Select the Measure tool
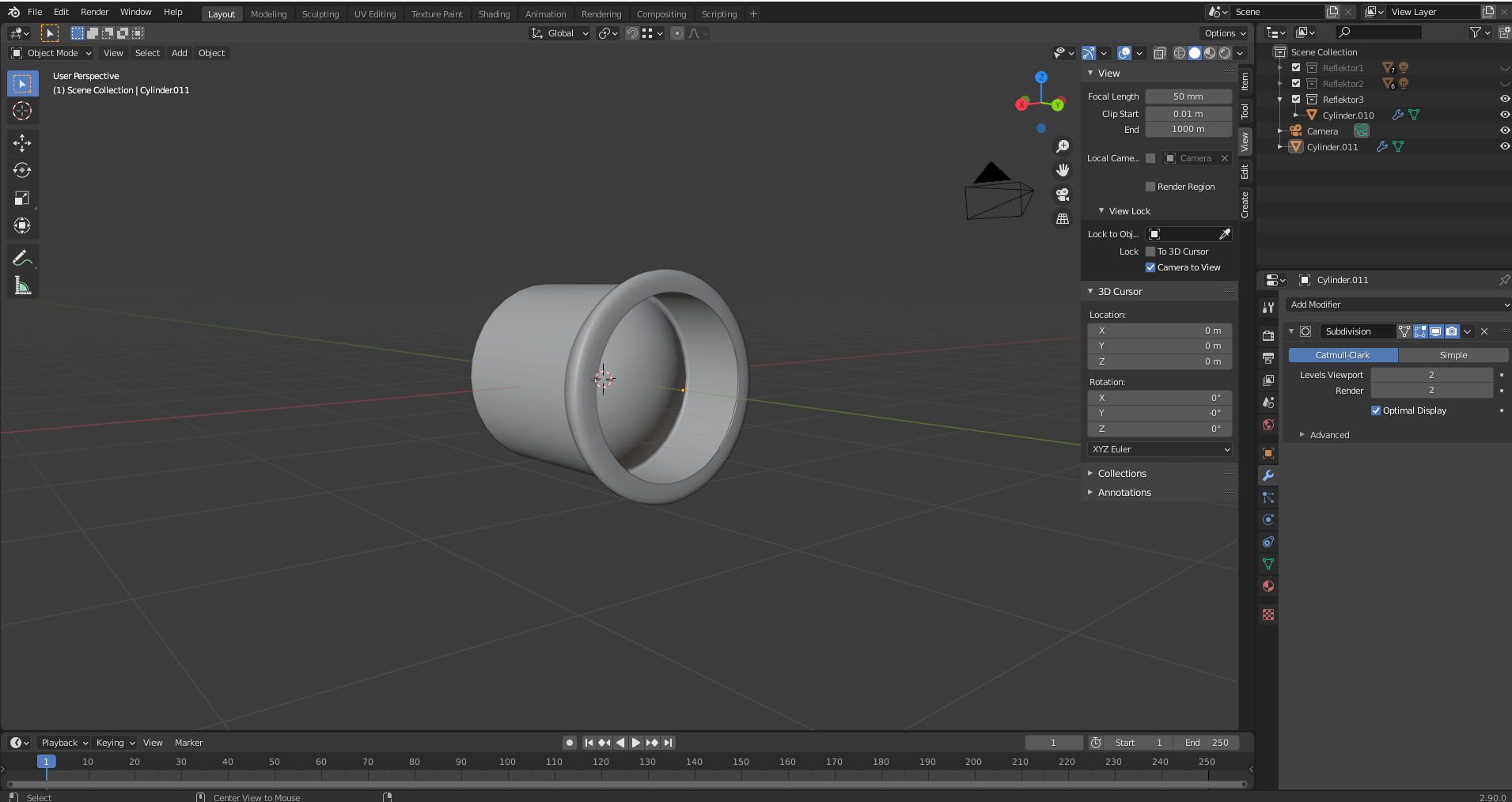Screen dimensions: 1512x802 click(22, 286)
